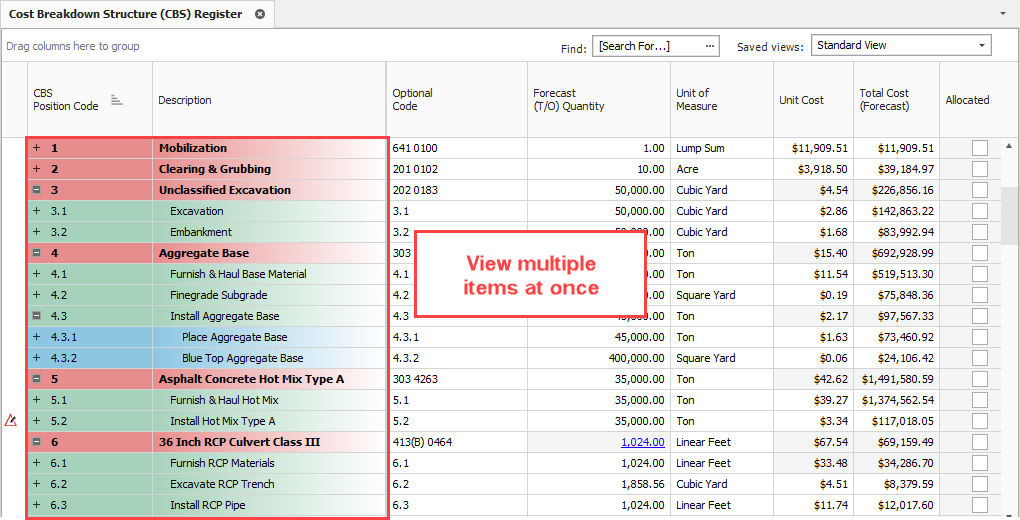Screen dimensions: 1020x520
Task: Collapse item 3 Unclassified Excavation
Action: pyautogui.click(x=37, y=190)
